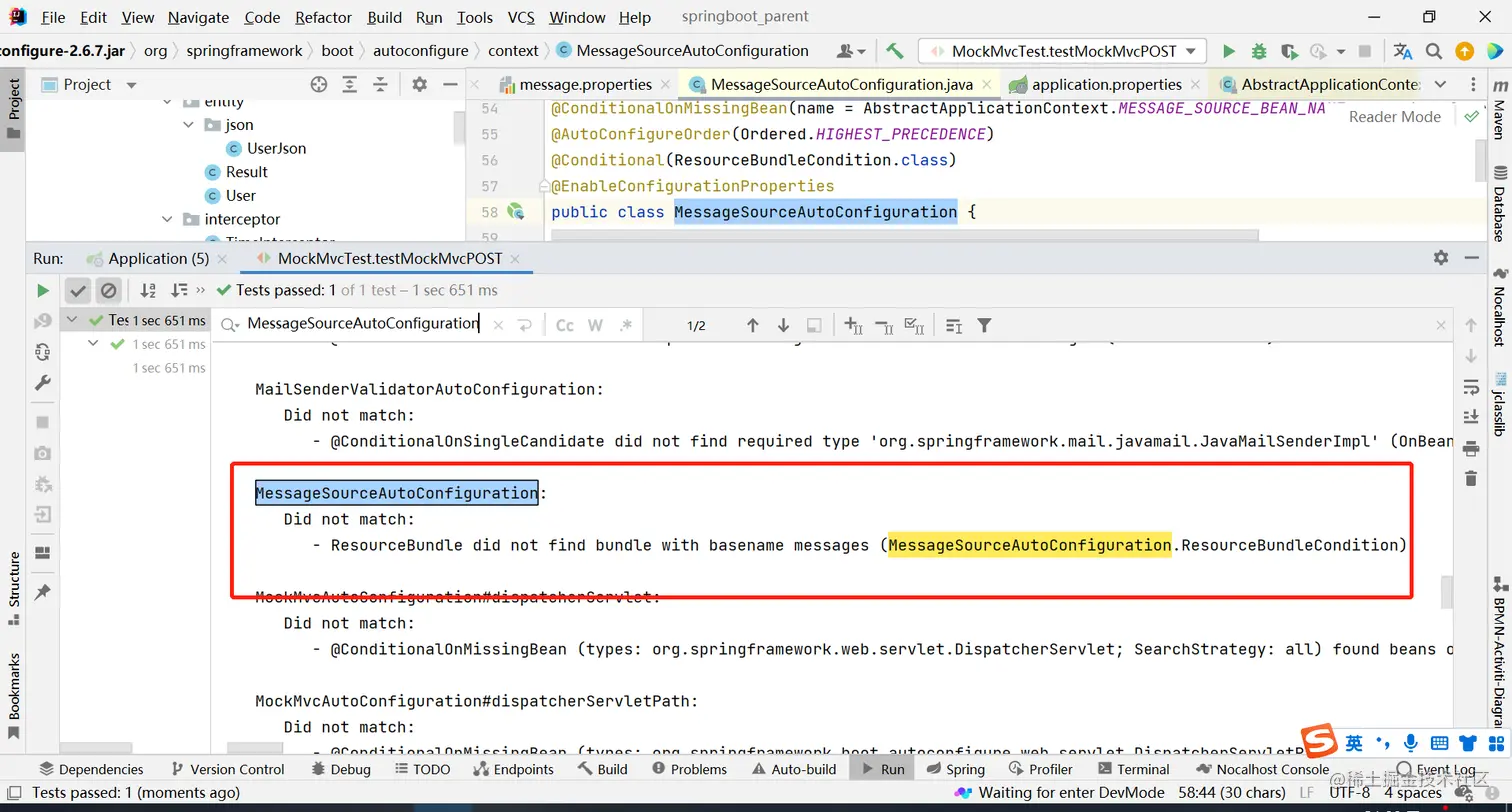Open the user account dropdown in toolbar
Image resolution: width=1512 pixels, height=812 pixels.
click(852, 51)
